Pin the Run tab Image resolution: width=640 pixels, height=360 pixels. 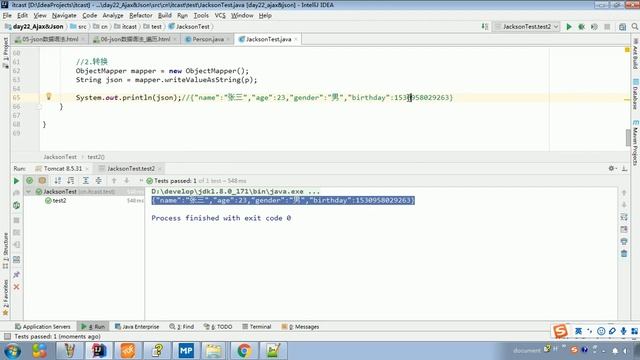pyautogui.click(x=16, y=274)
